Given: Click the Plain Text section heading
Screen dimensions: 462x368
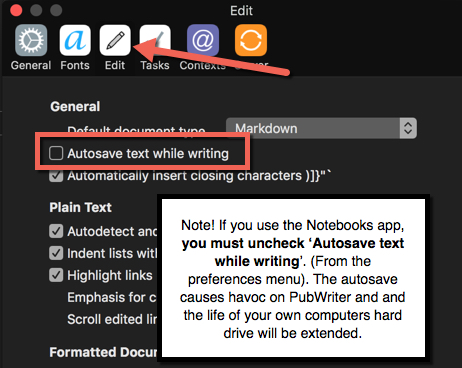Looking at the screenshot, I should (80, 207).
